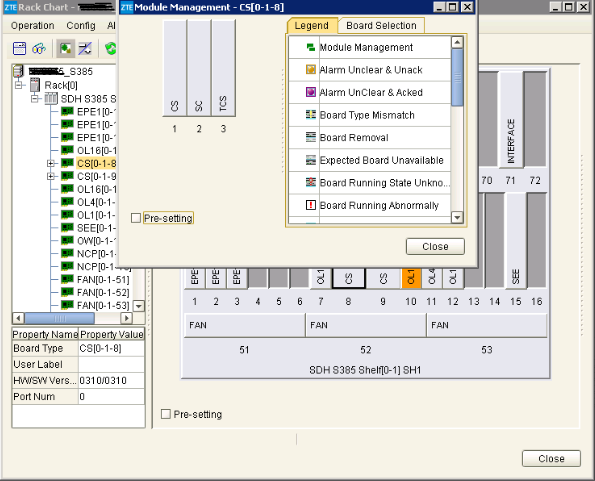Click the Module Management legend icon
This screenshot has width=595, height=481.
[310, 47]
